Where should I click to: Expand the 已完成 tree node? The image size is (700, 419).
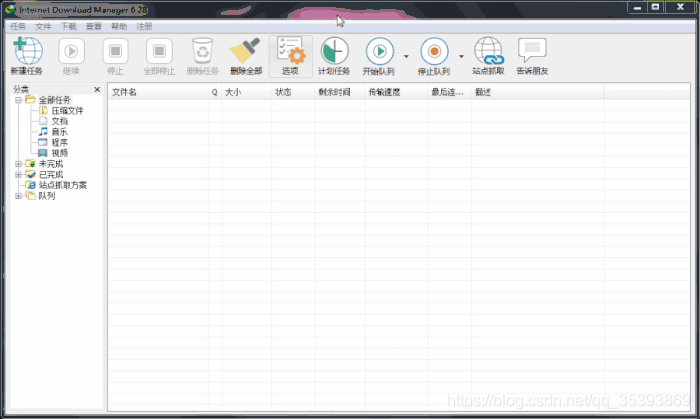(18, 174)
